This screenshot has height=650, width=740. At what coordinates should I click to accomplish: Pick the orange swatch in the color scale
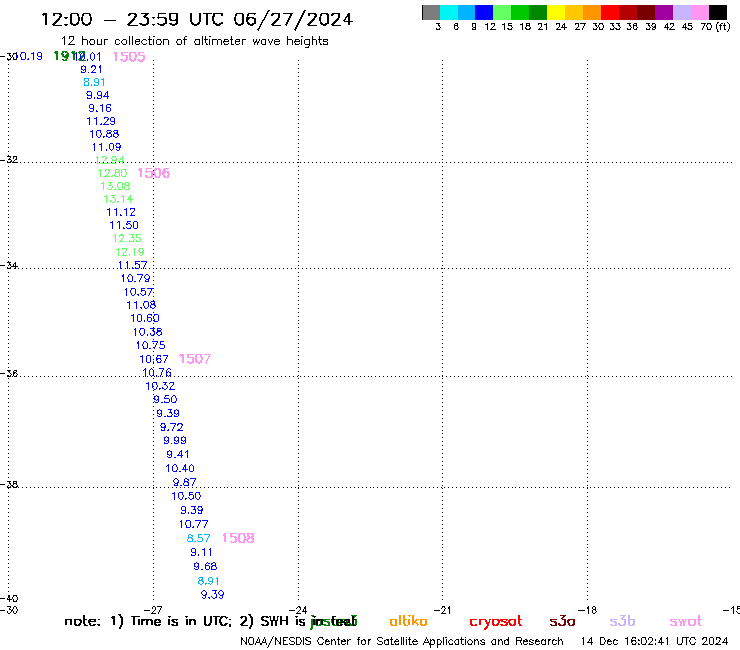tap(592, 12)
